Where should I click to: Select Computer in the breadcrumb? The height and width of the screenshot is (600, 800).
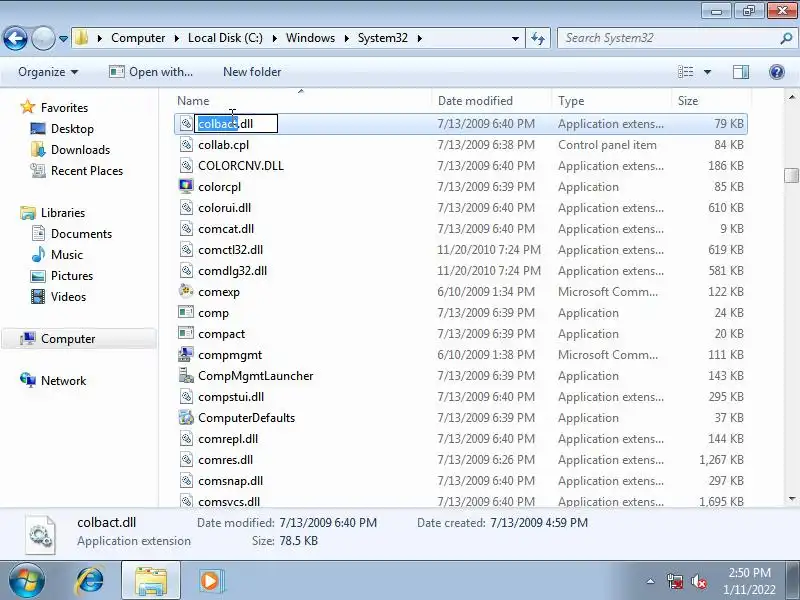pos(138,38)
